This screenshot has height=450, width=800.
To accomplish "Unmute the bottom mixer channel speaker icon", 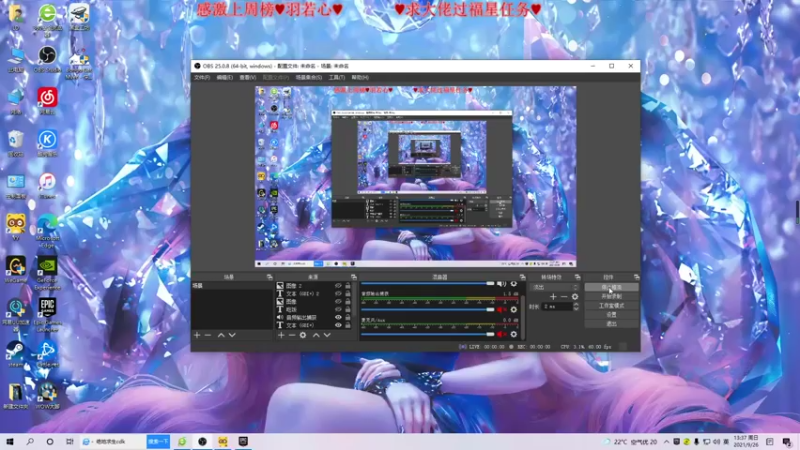I will pyautogui.click(x=501, y=334).
